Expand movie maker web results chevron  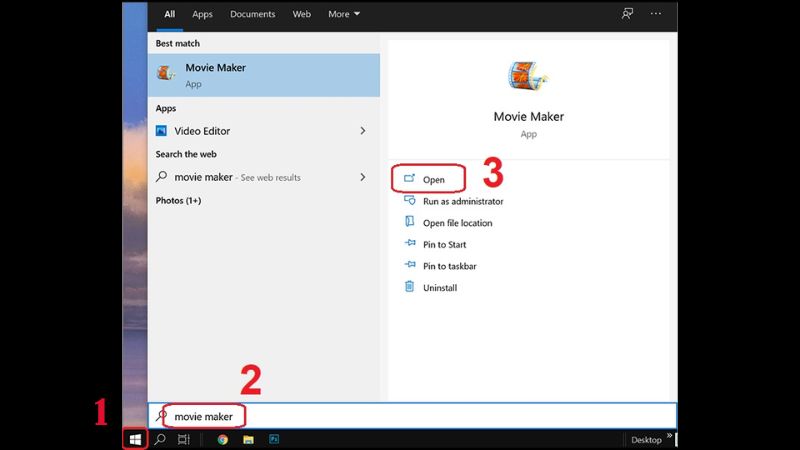363,177
